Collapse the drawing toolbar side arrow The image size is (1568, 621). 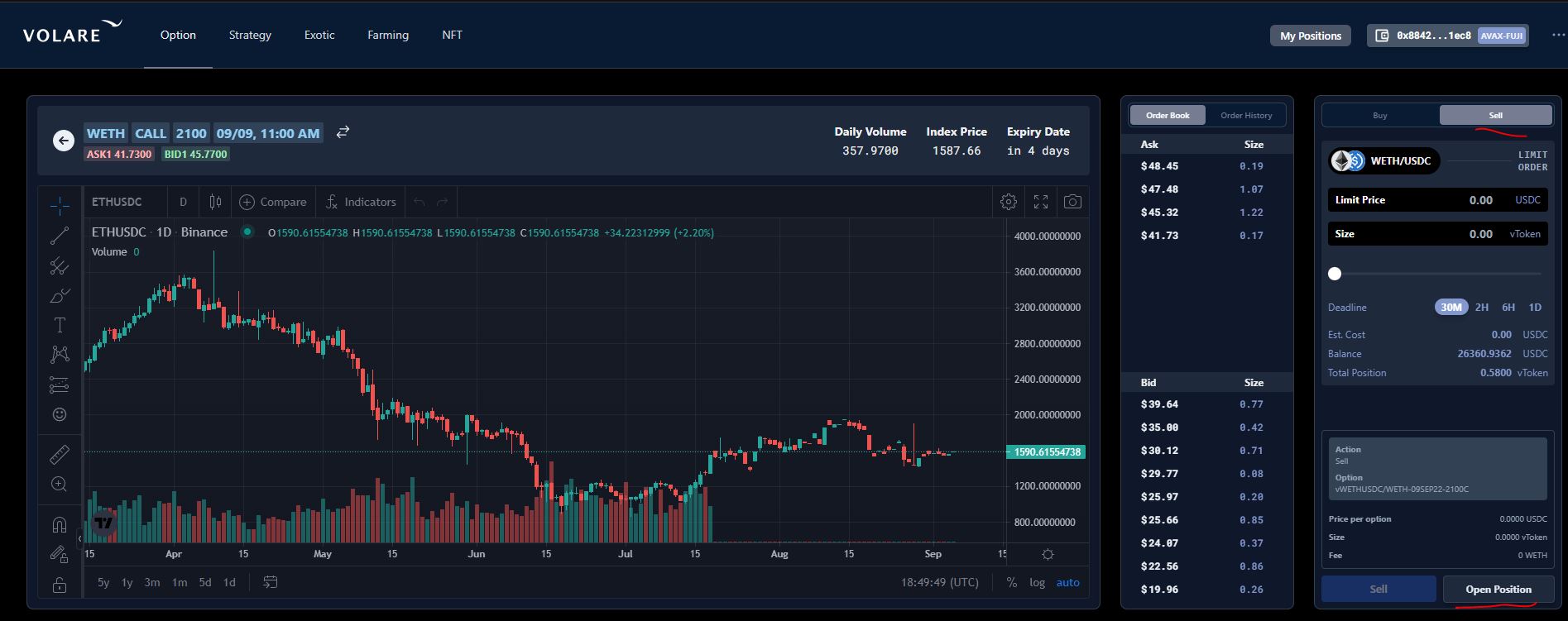coord(79,538)
